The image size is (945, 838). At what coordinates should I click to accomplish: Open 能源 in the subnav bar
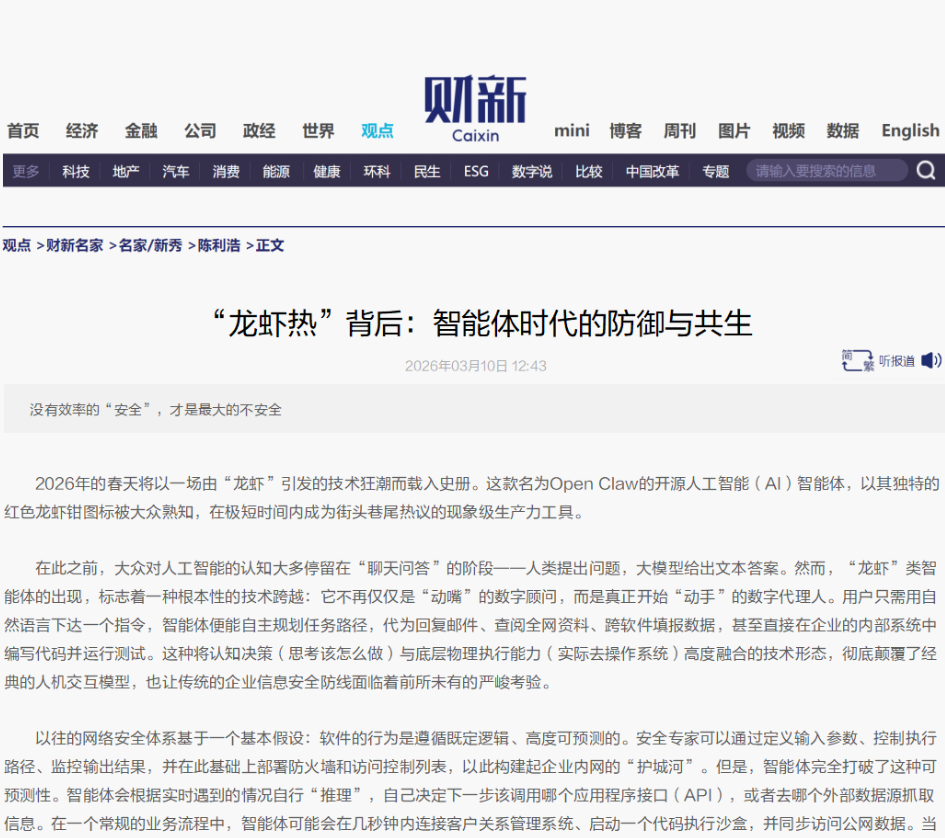point(276,172)
